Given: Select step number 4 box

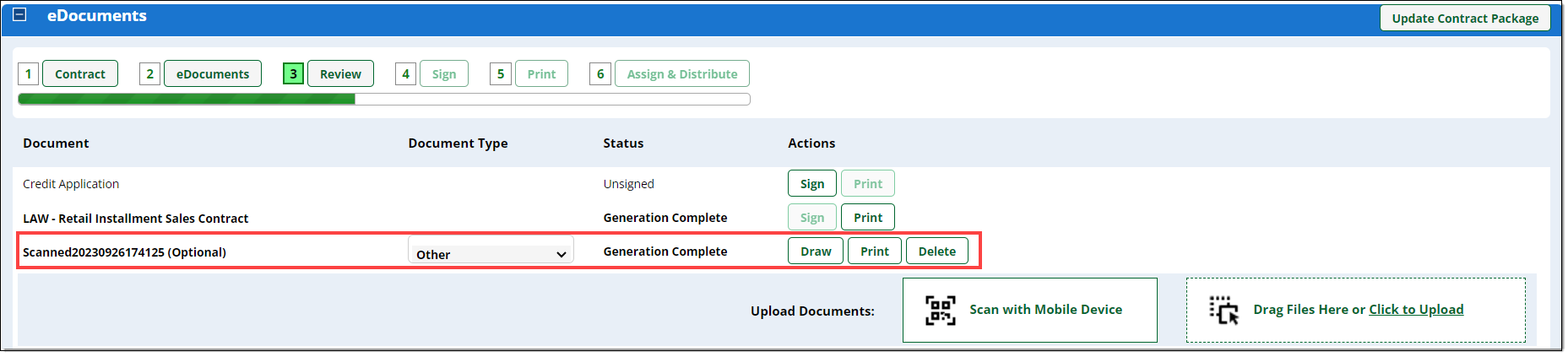Looking at the screenshot, I should [x=405, y=73].
